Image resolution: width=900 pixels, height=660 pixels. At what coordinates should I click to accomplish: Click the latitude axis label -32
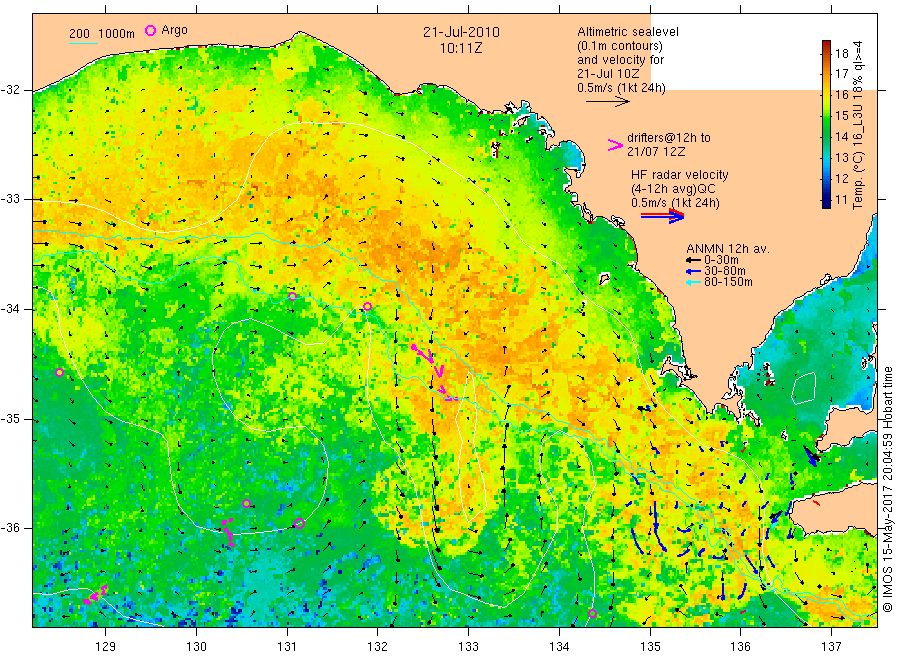click(x=10, y=90)
